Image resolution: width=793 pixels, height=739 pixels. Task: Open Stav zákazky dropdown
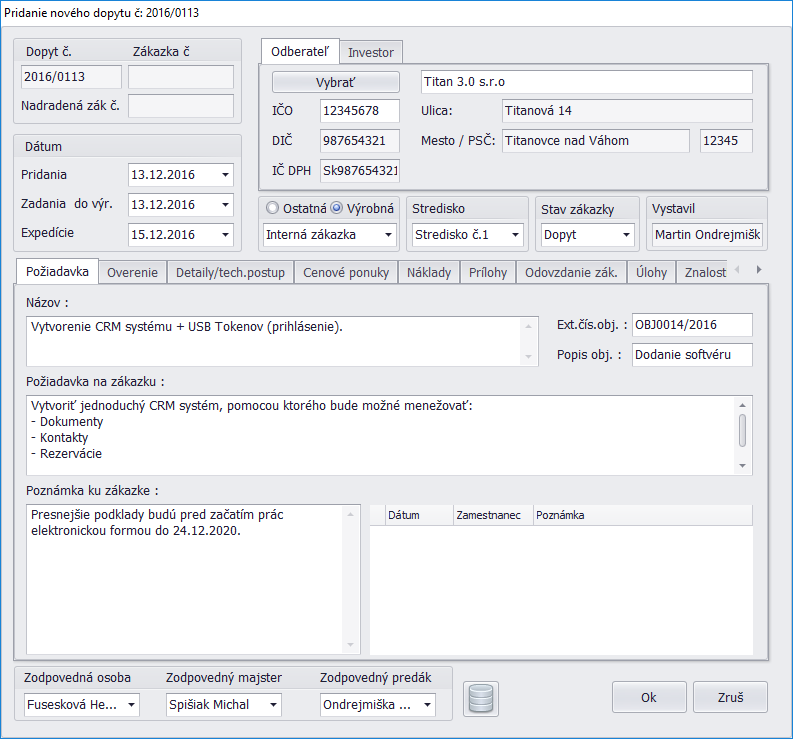tap(626, 235)
